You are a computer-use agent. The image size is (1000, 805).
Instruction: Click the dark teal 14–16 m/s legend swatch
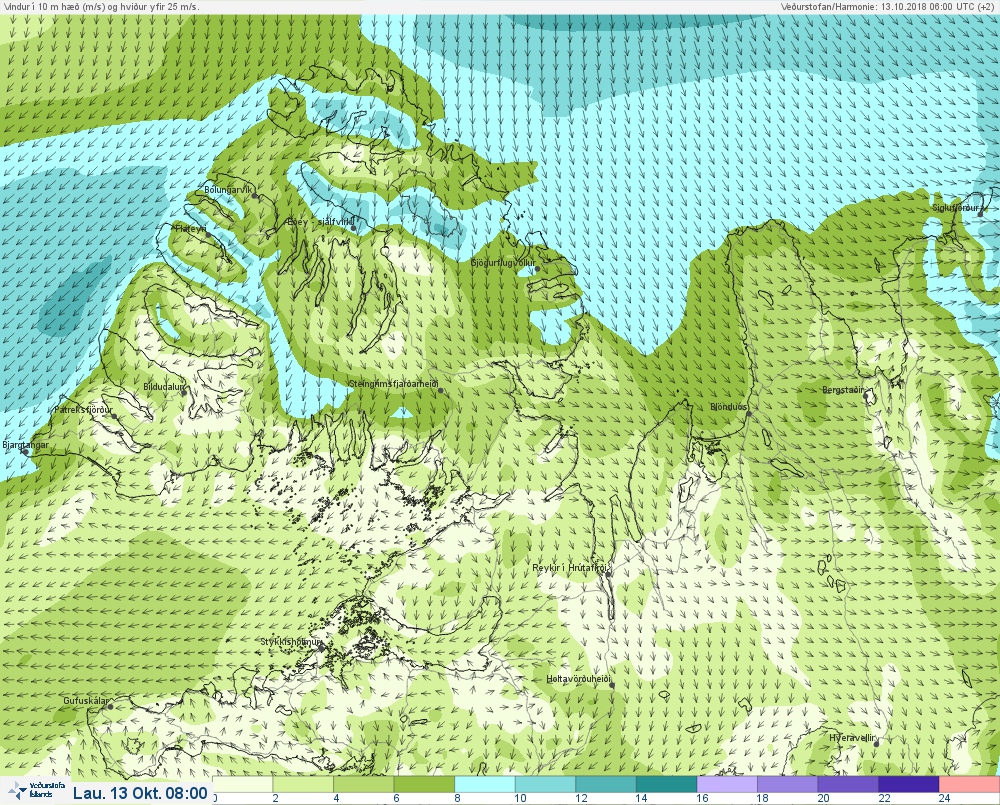(x=666, y=784)
